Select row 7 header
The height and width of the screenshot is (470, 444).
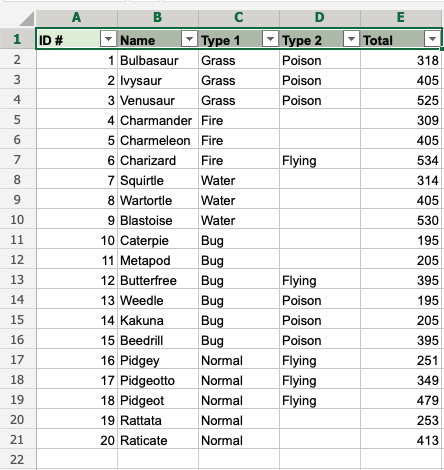coord(17,160)
